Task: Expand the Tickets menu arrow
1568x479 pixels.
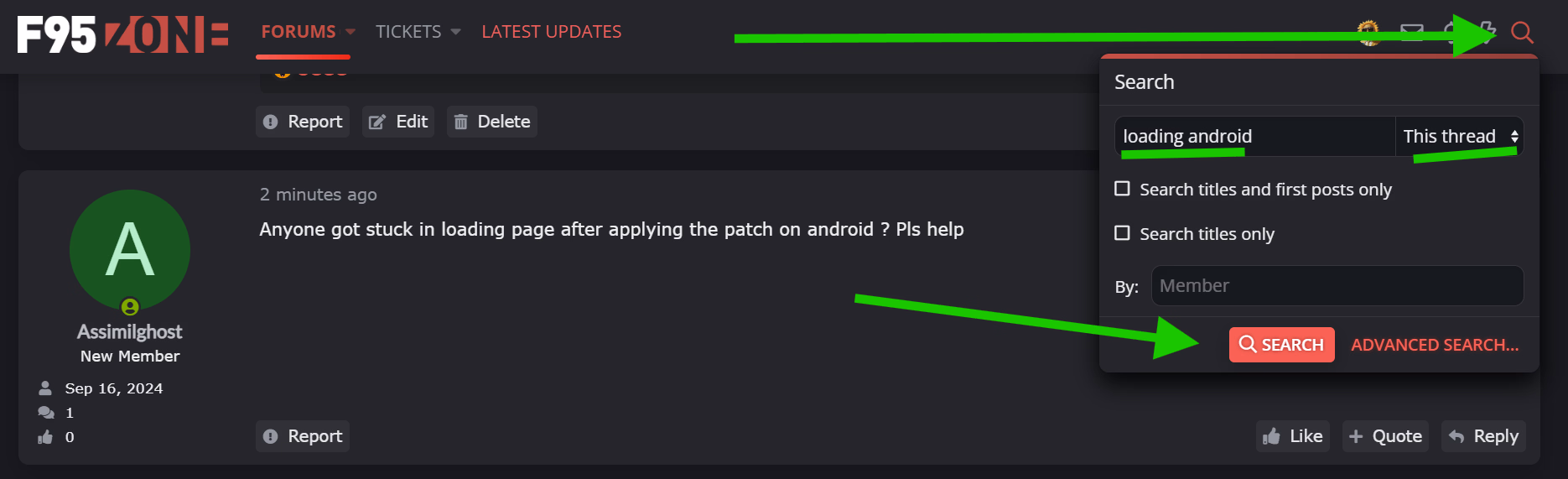Action: pyautogui.click(x=456, y=32)
